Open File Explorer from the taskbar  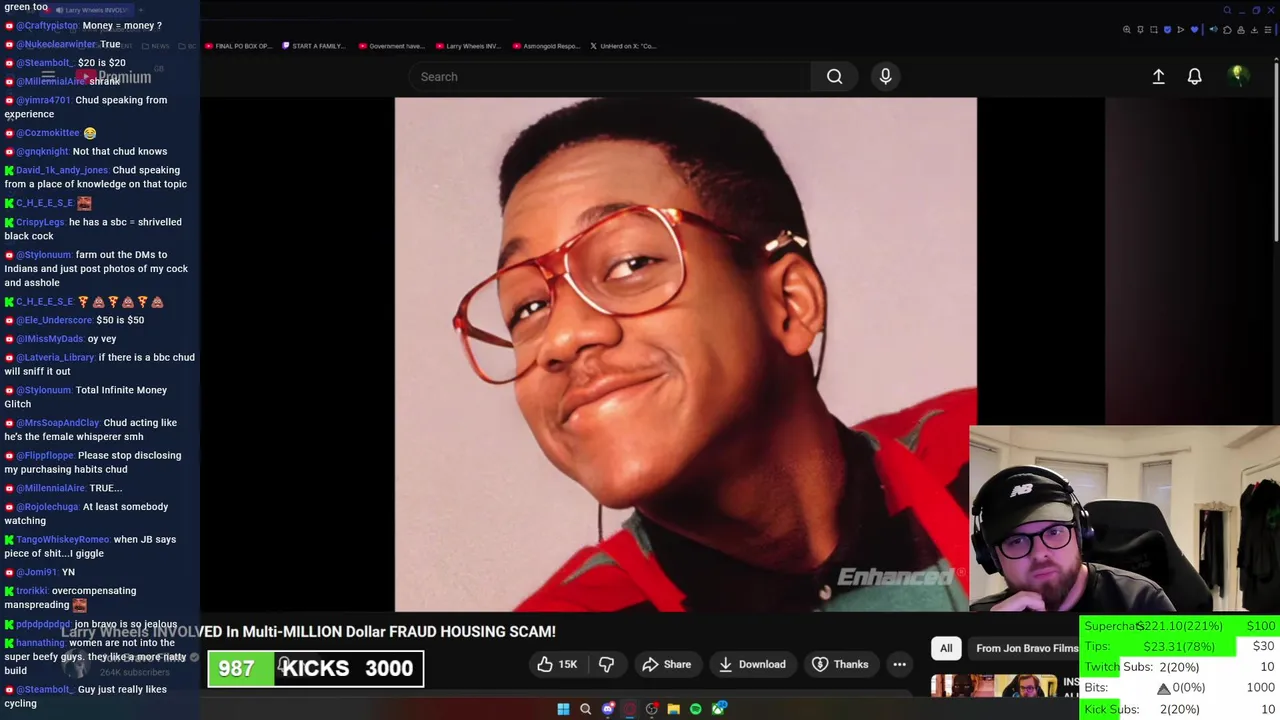(x=673, y=709)
